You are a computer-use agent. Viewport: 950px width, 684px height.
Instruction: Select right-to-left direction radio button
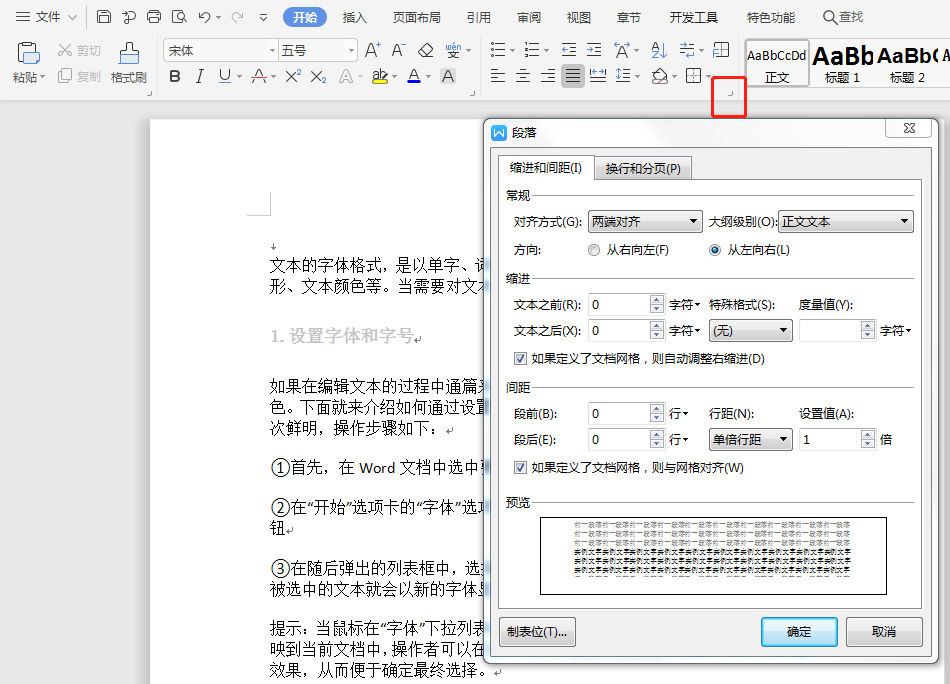[594, 250]
